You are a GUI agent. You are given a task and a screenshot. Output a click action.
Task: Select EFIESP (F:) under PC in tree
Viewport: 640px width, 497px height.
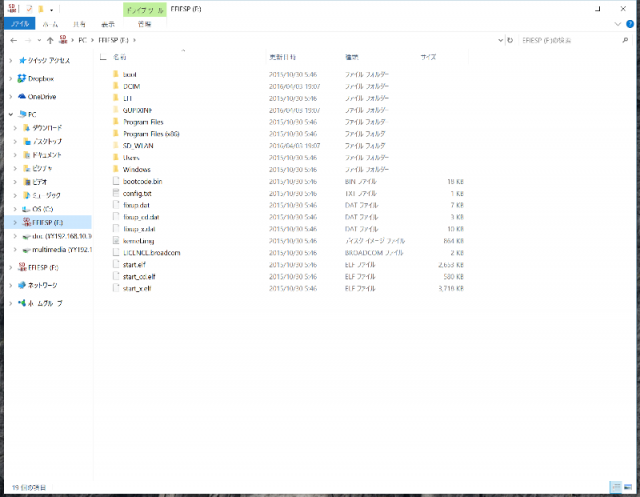point(48,222)
